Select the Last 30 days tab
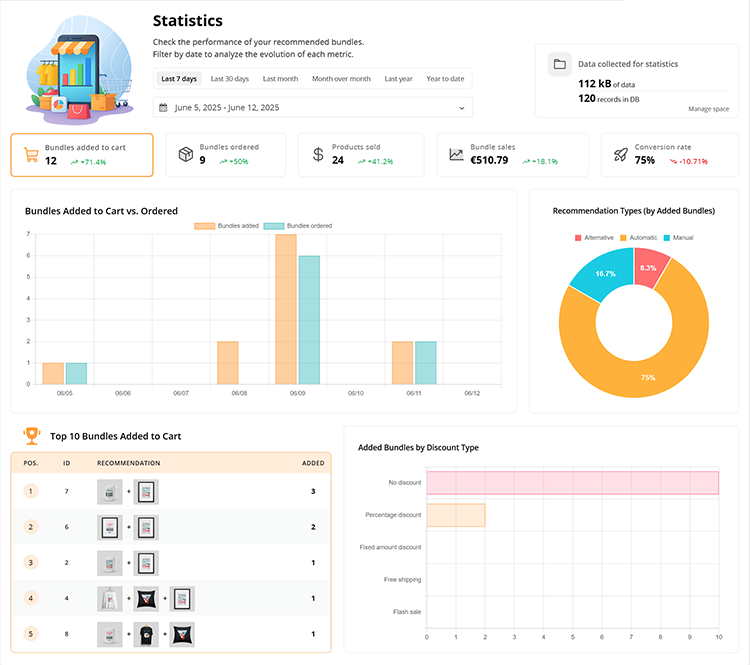 tap(230, 79)
